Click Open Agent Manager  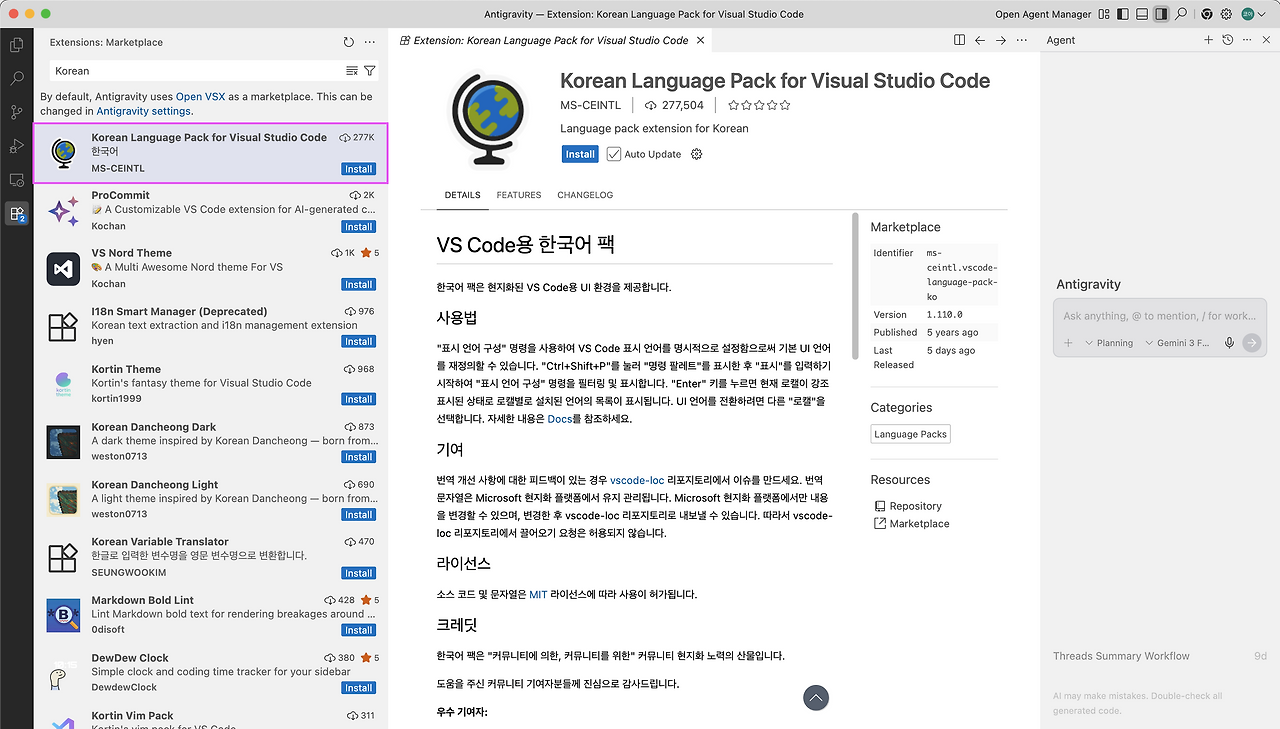click(x=1043, y=14)
